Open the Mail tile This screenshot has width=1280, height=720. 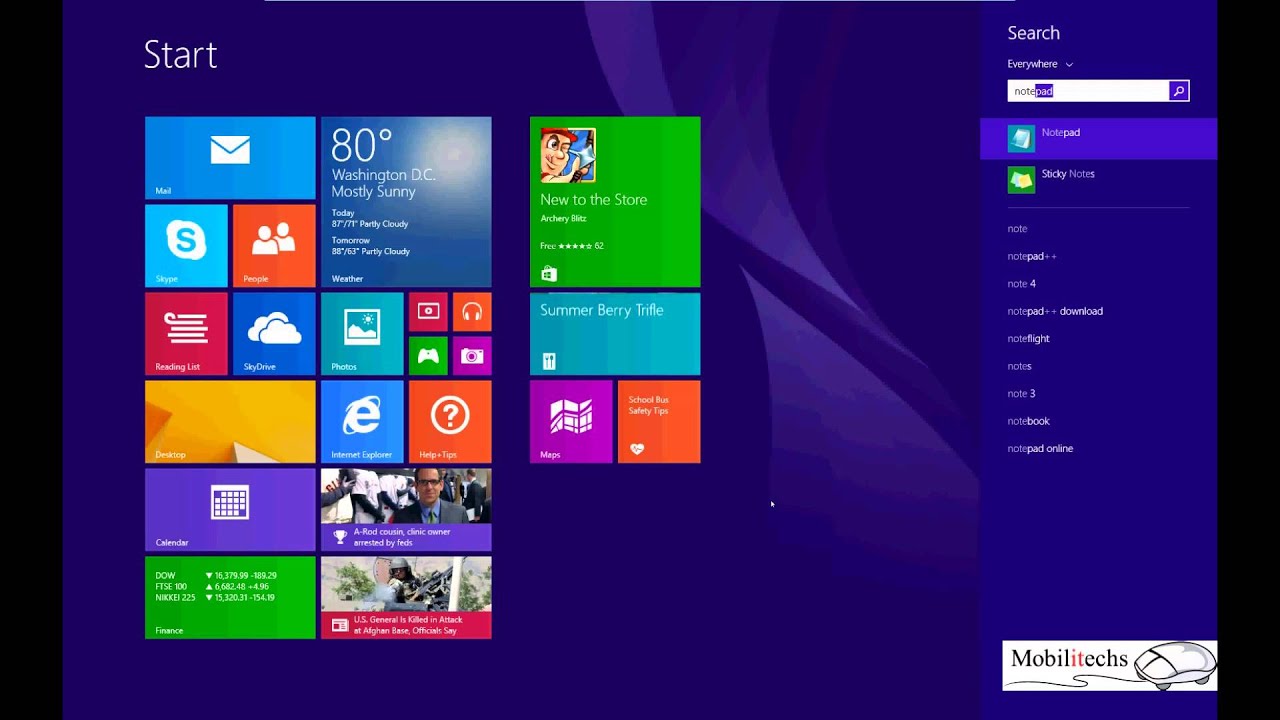click(x=230, y=158)
